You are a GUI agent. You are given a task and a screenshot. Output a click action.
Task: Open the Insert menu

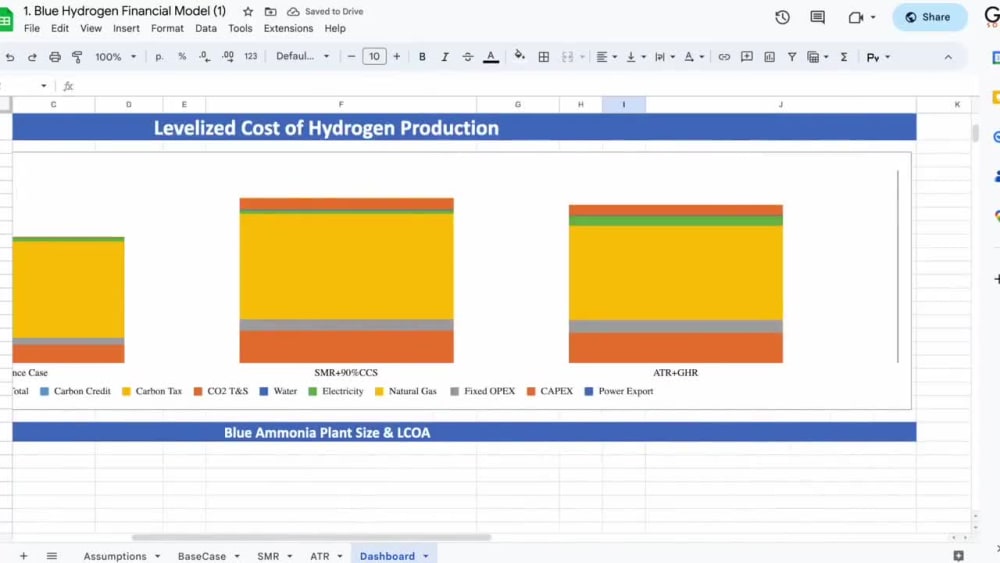click(126, 28)
